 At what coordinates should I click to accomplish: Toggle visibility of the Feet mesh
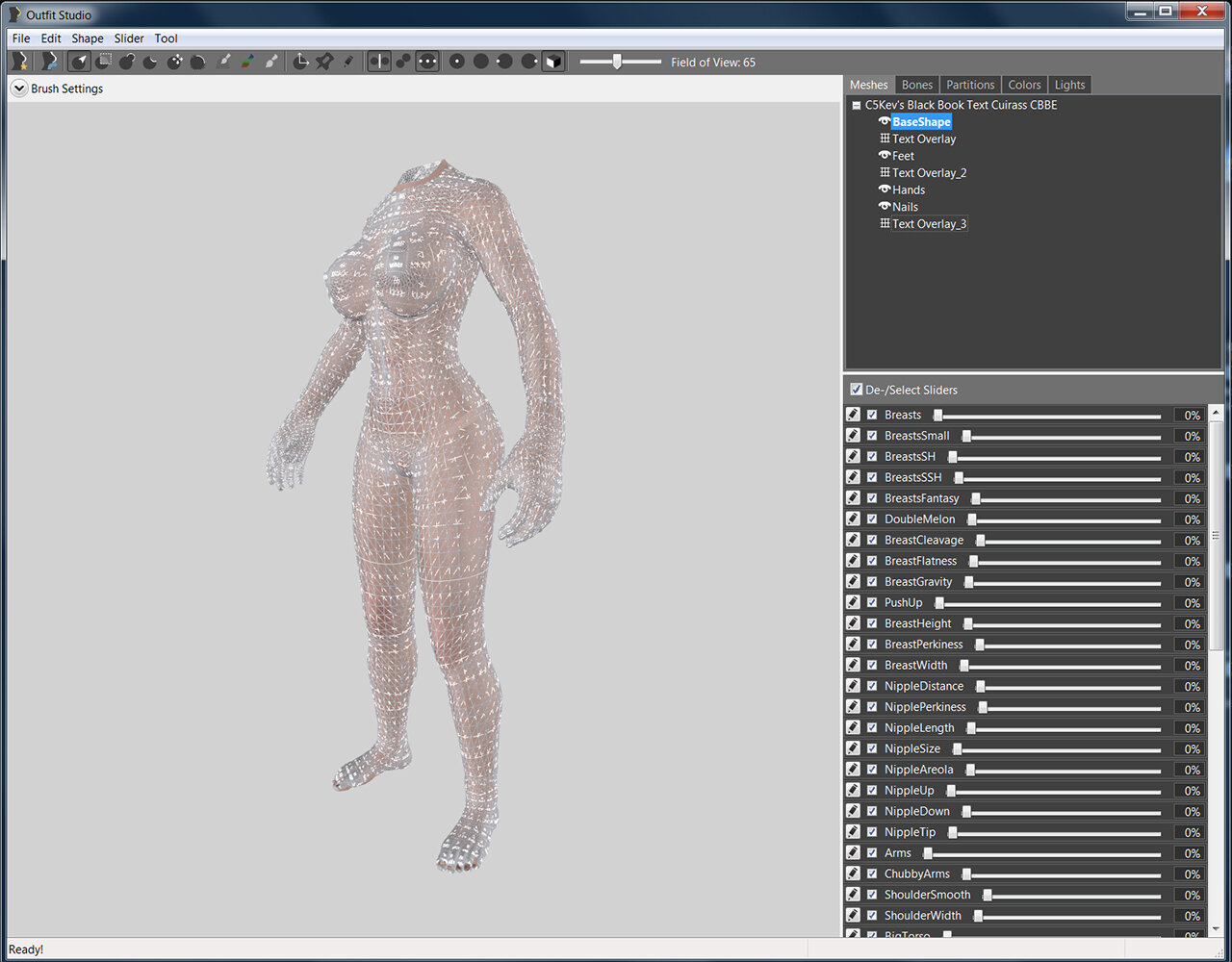(x=885, y=156)
